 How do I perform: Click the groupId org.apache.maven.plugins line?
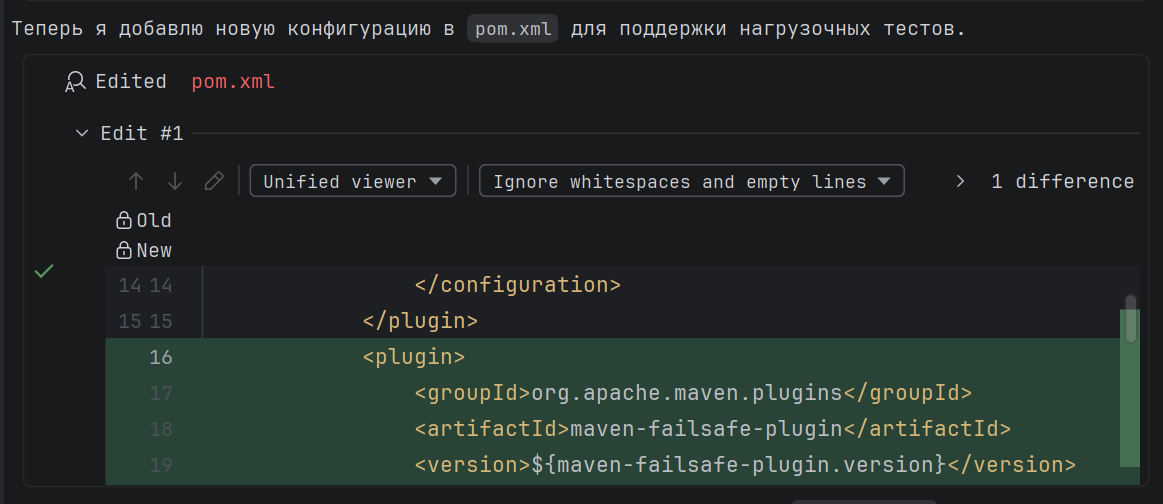tap(692, 393)
